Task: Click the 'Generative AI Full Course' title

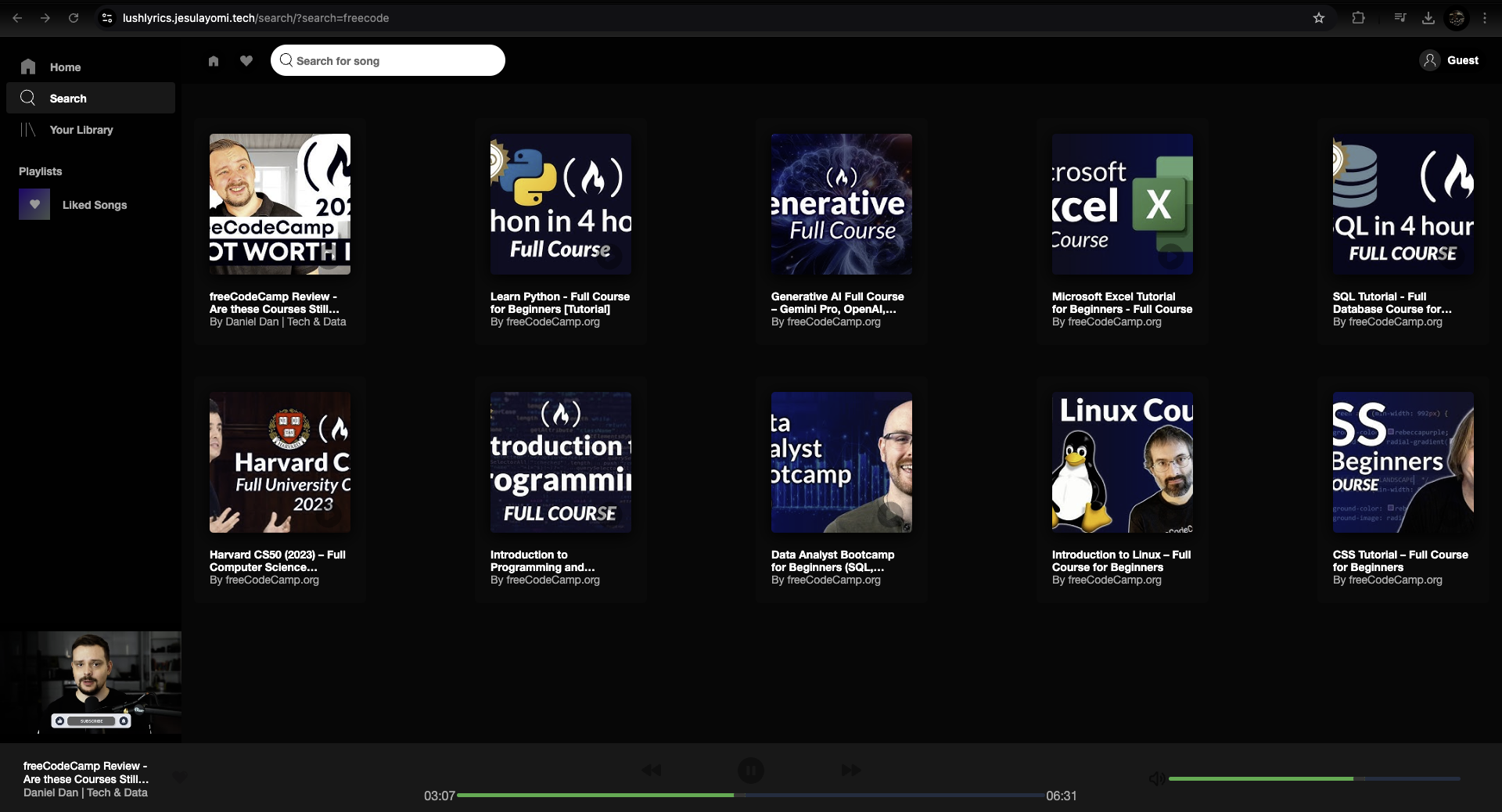Action: coord(838,303)
